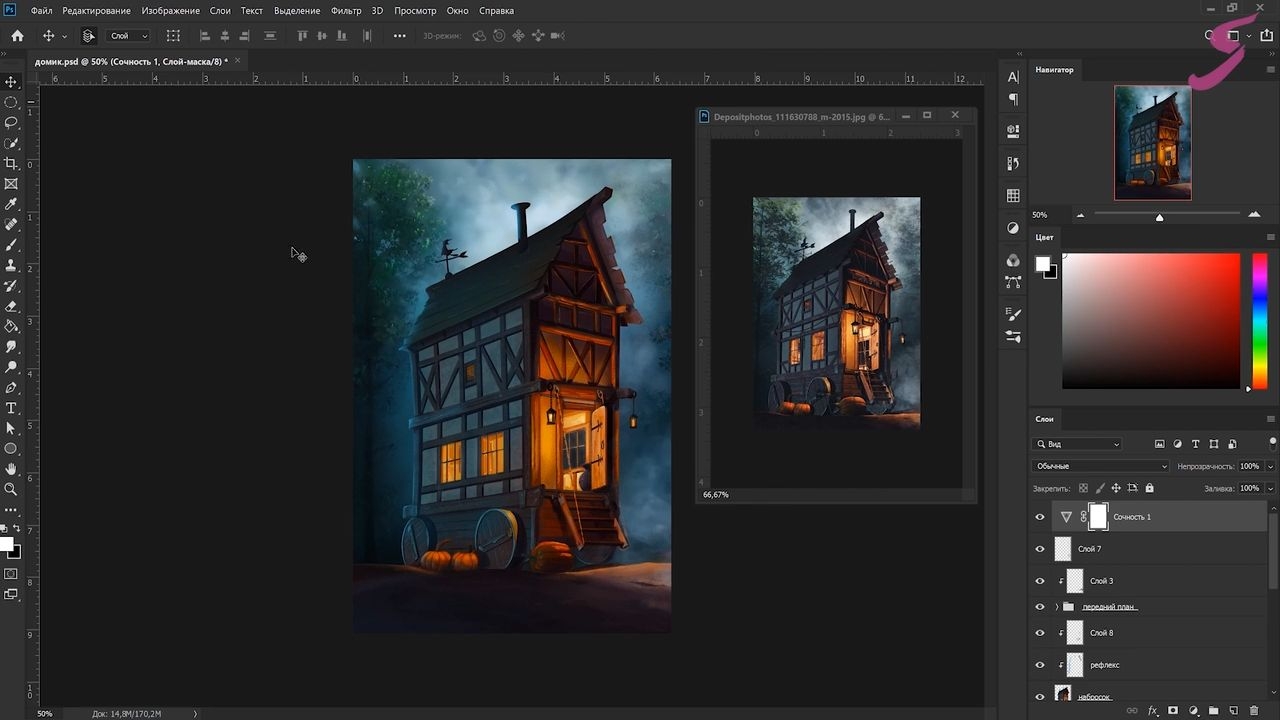
Task: Open the Непрозрачность opacity dropdown arrow
Action: point(1270,466)
